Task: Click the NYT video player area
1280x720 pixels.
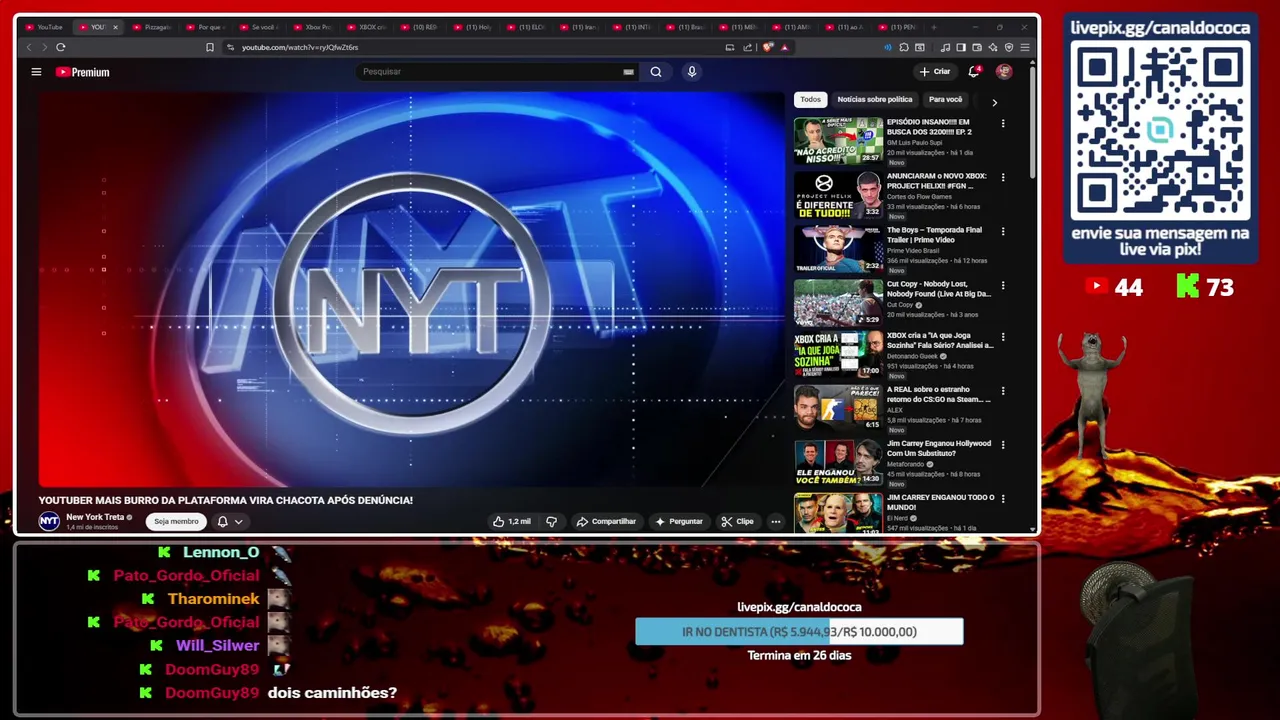Action: (x=411, y=290)
